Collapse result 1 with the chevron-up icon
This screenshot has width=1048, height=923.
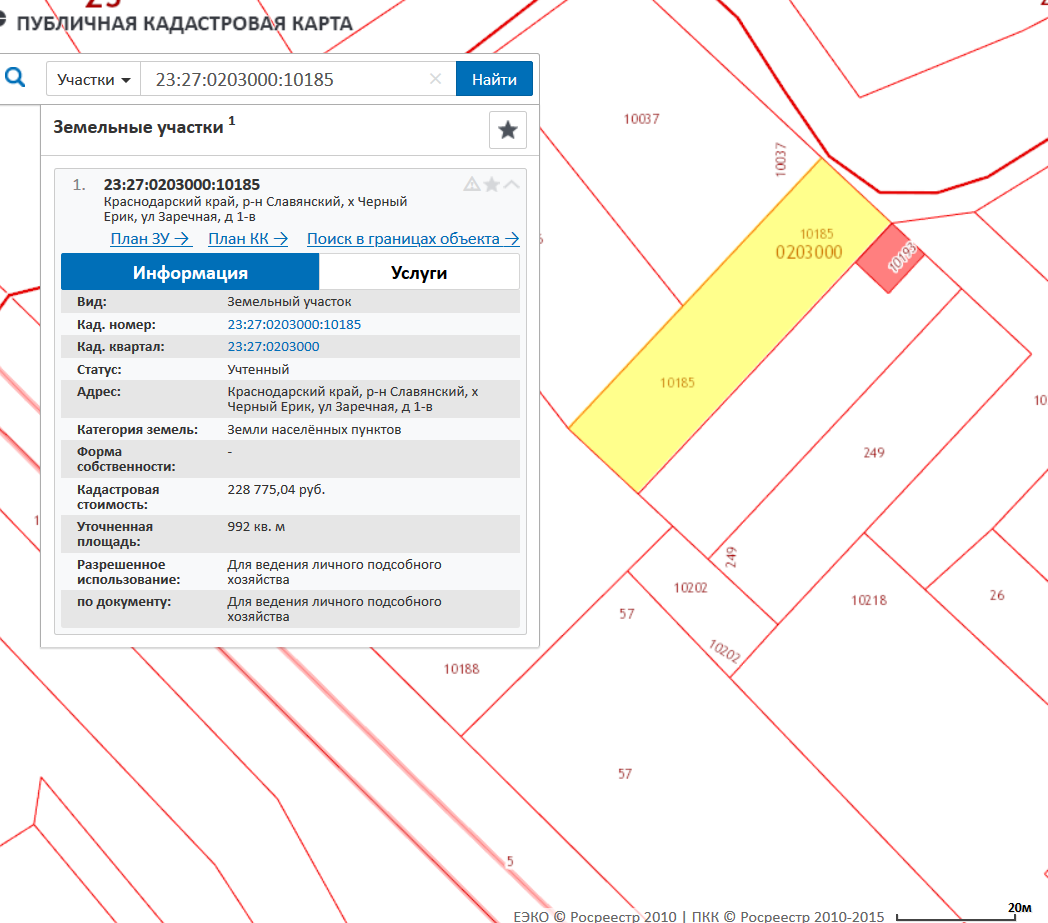click(511, 184)
